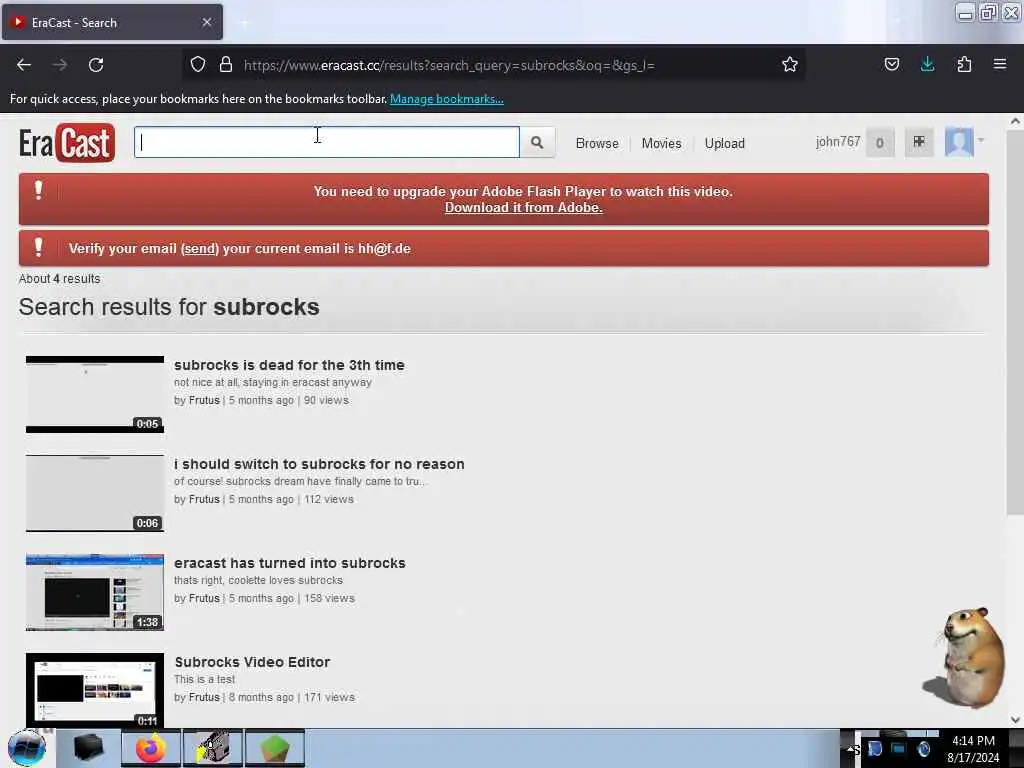This screenshot has height=768, width=1024.
Task: Click the padlock site info icon
Action: pyautogui.click(x=225, y=65)
